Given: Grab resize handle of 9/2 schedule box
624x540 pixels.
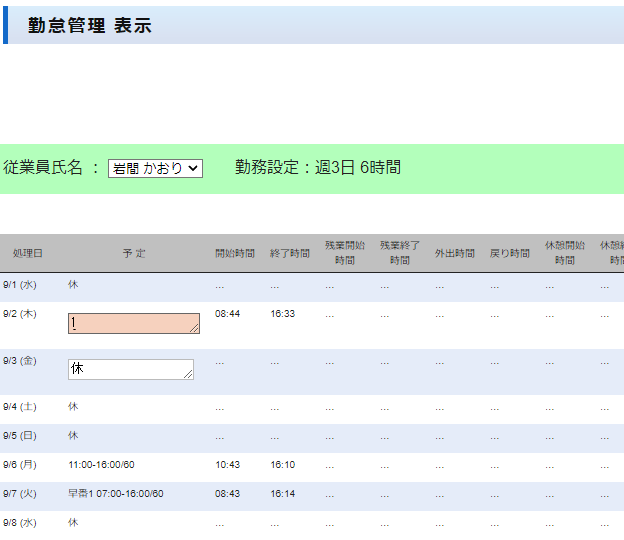Looking at the screenshot, I should pyautogui.click(x=194, y=329).
